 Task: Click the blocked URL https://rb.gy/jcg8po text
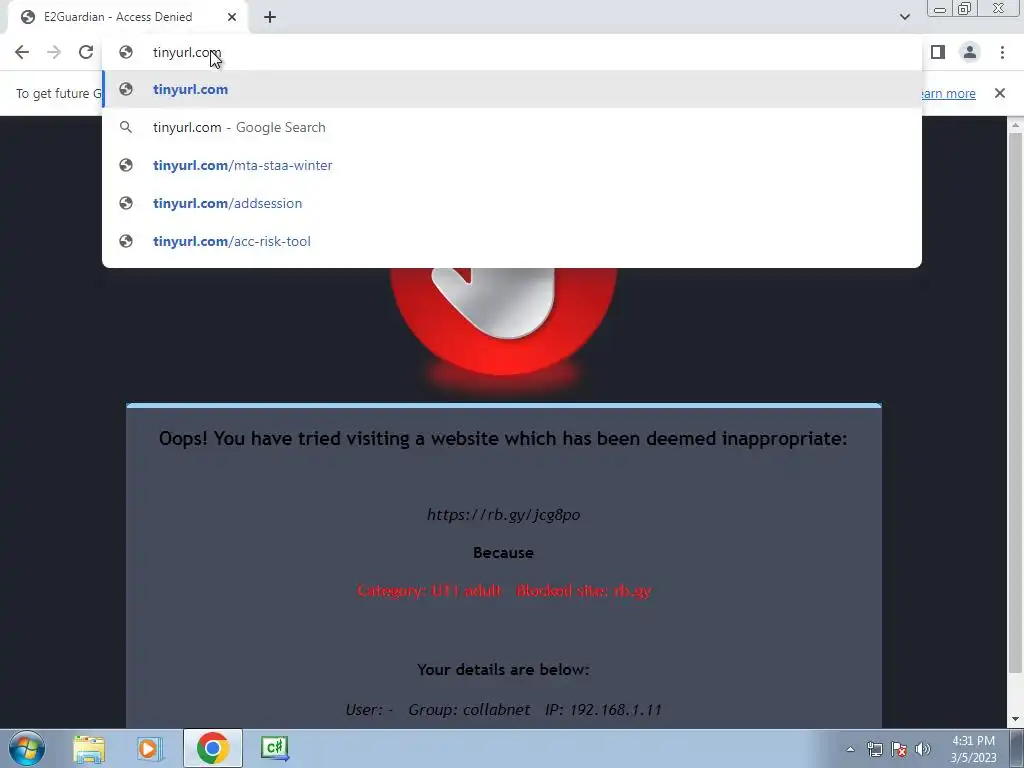coord(504,515)
